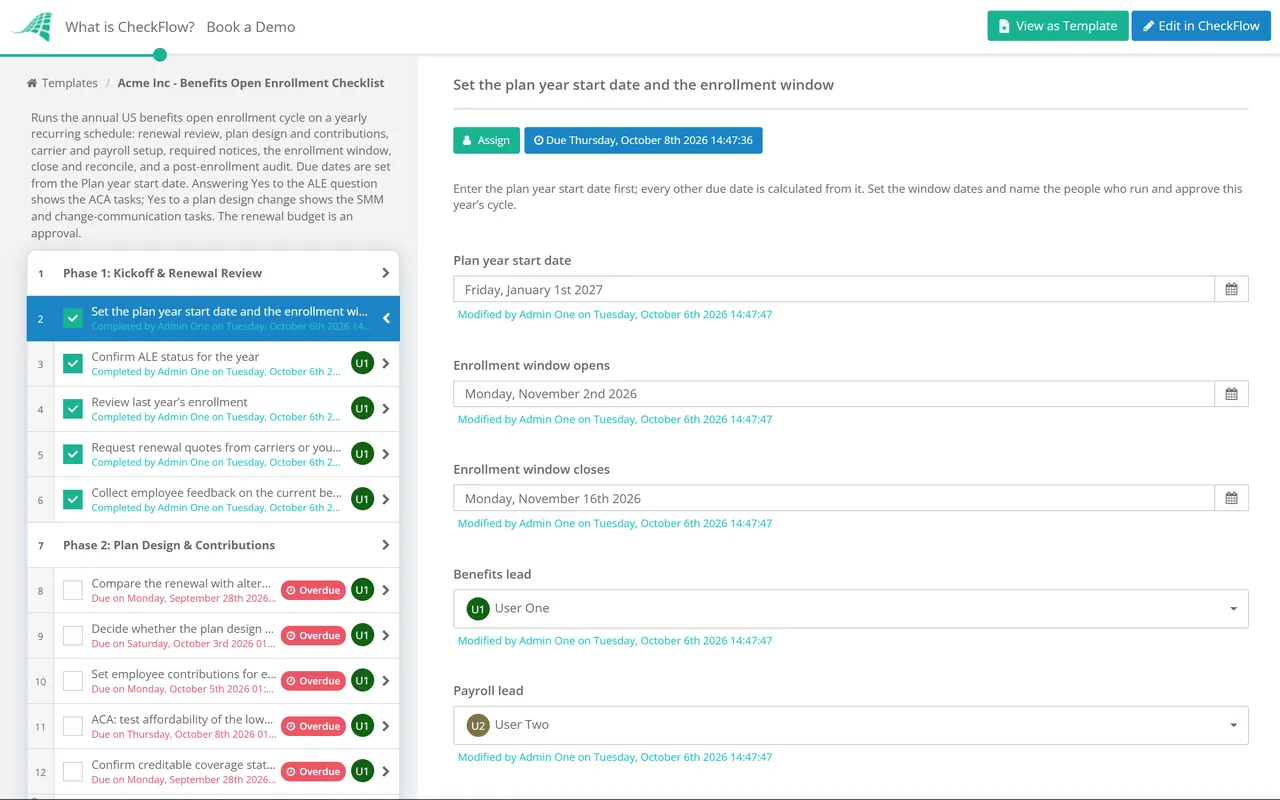The image size is (1280, 800).
Task: Click View as Template button
Action: coord(1058,26)
